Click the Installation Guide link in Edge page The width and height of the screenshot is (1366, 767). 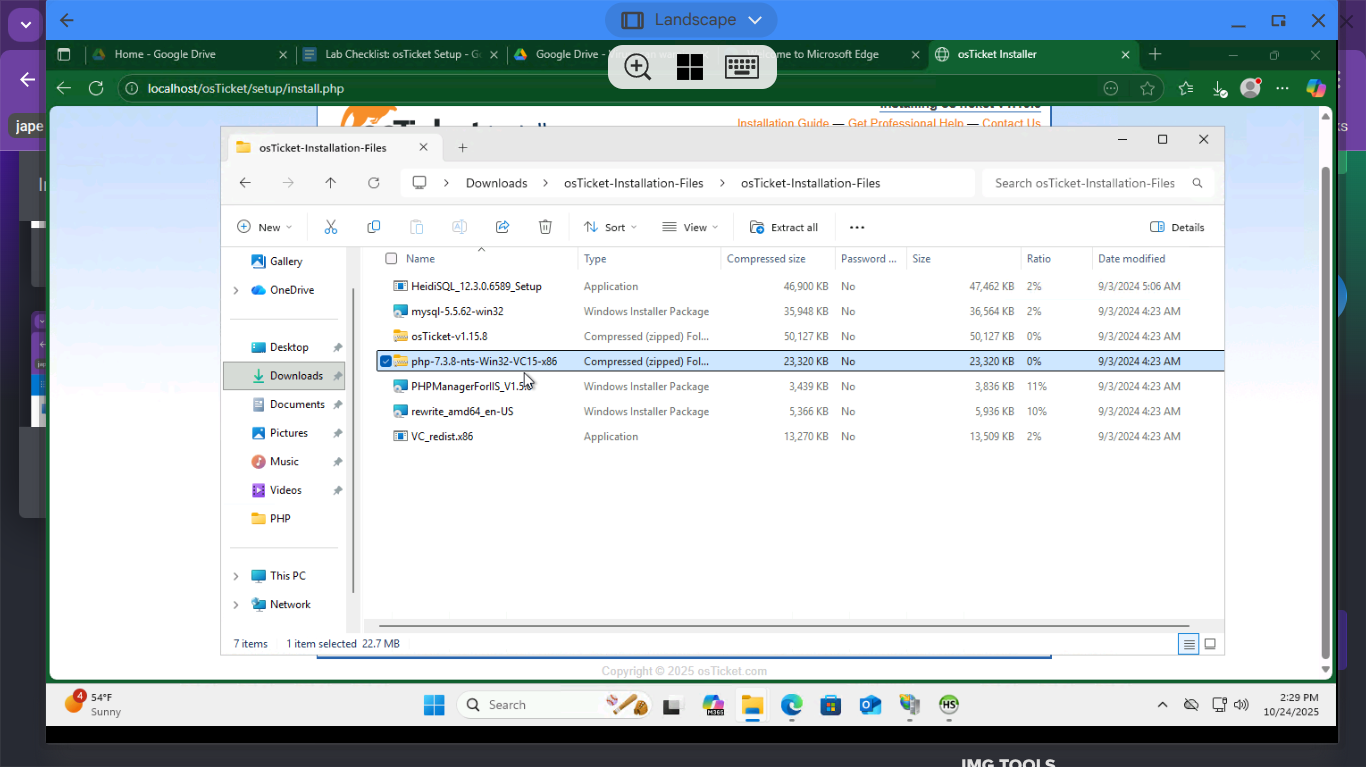pos(783,123)
